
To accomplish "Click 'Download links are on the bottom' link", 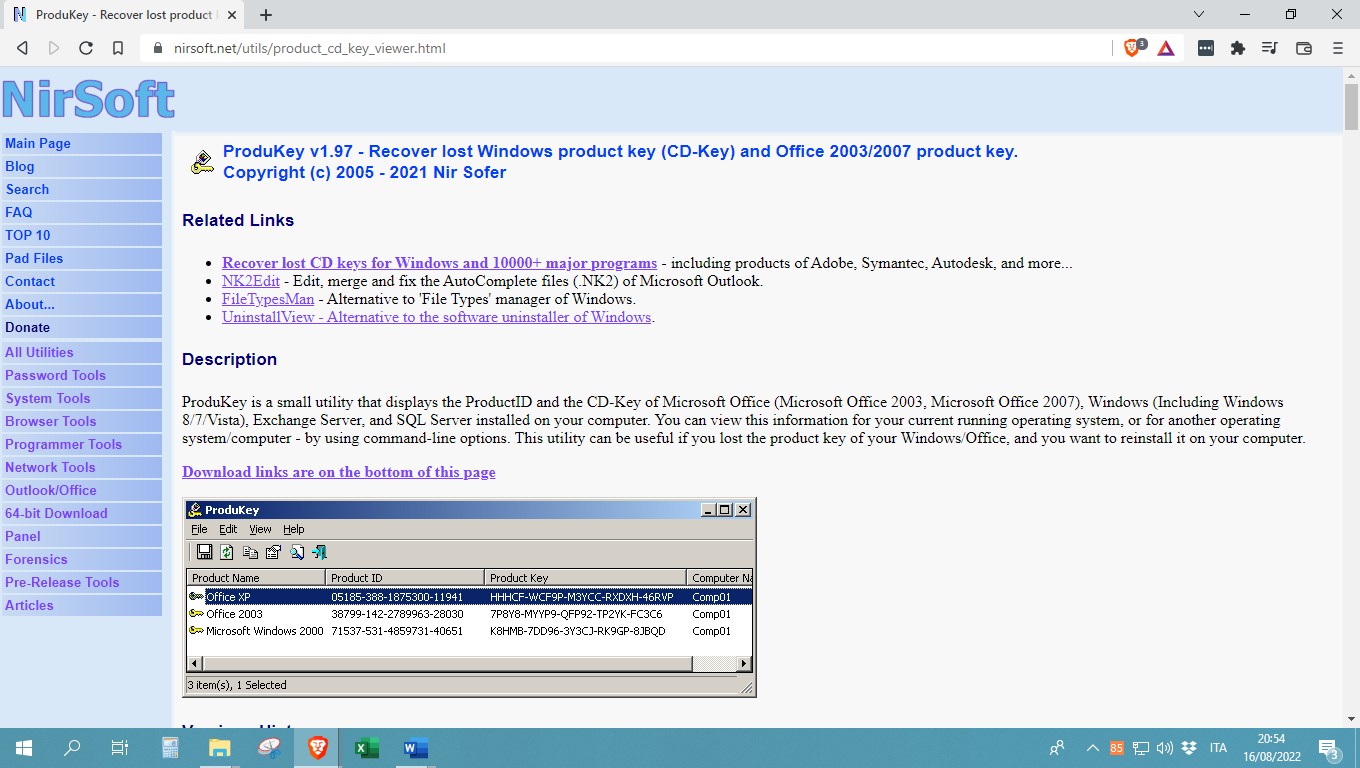I will tap(339, 472).
